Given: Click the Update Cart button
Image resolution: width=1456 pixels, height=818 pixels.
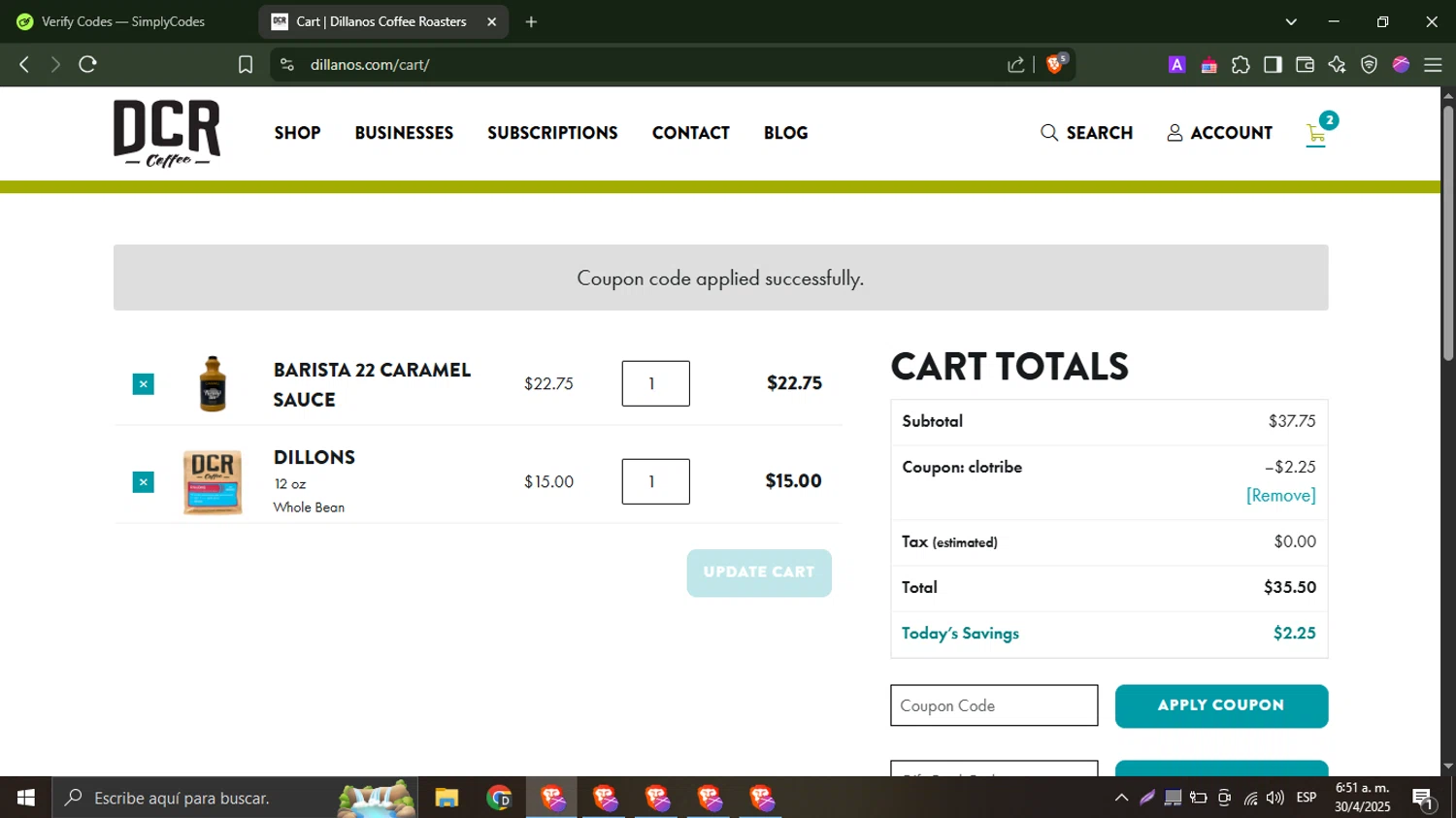Looking at the screenshot, I should (x=759, y=573).
